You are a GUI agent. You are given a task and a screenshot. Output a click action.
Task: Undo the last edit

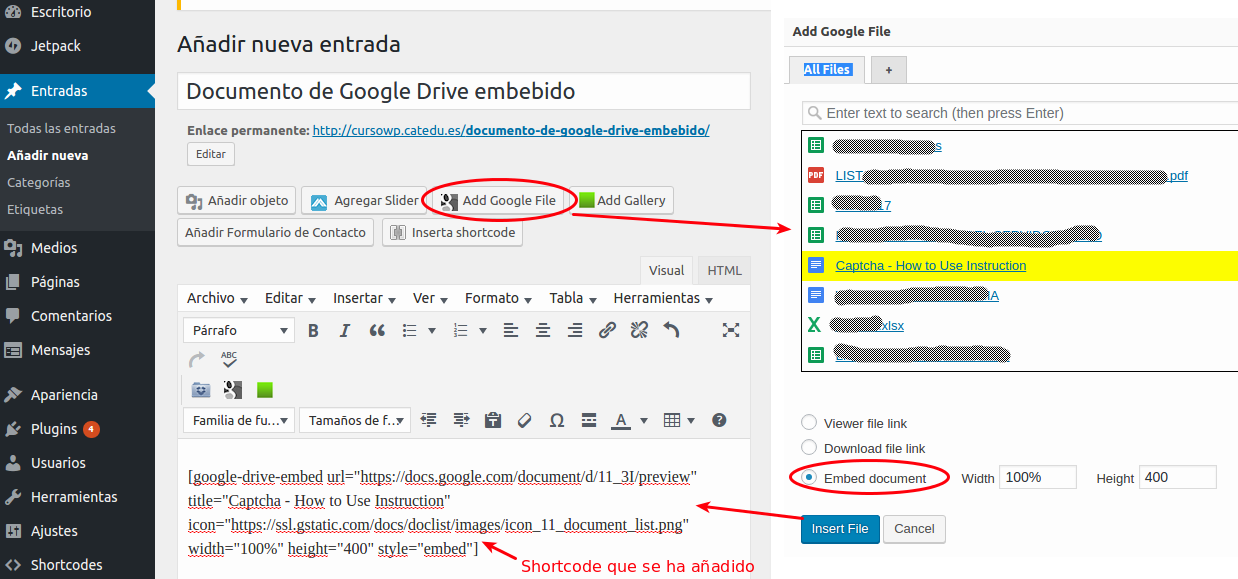(x=671, y=330)
